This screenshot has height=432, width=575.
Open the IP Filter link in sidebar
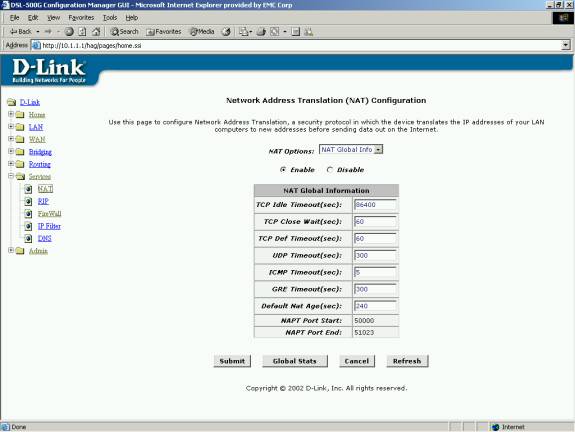[49, 226]
